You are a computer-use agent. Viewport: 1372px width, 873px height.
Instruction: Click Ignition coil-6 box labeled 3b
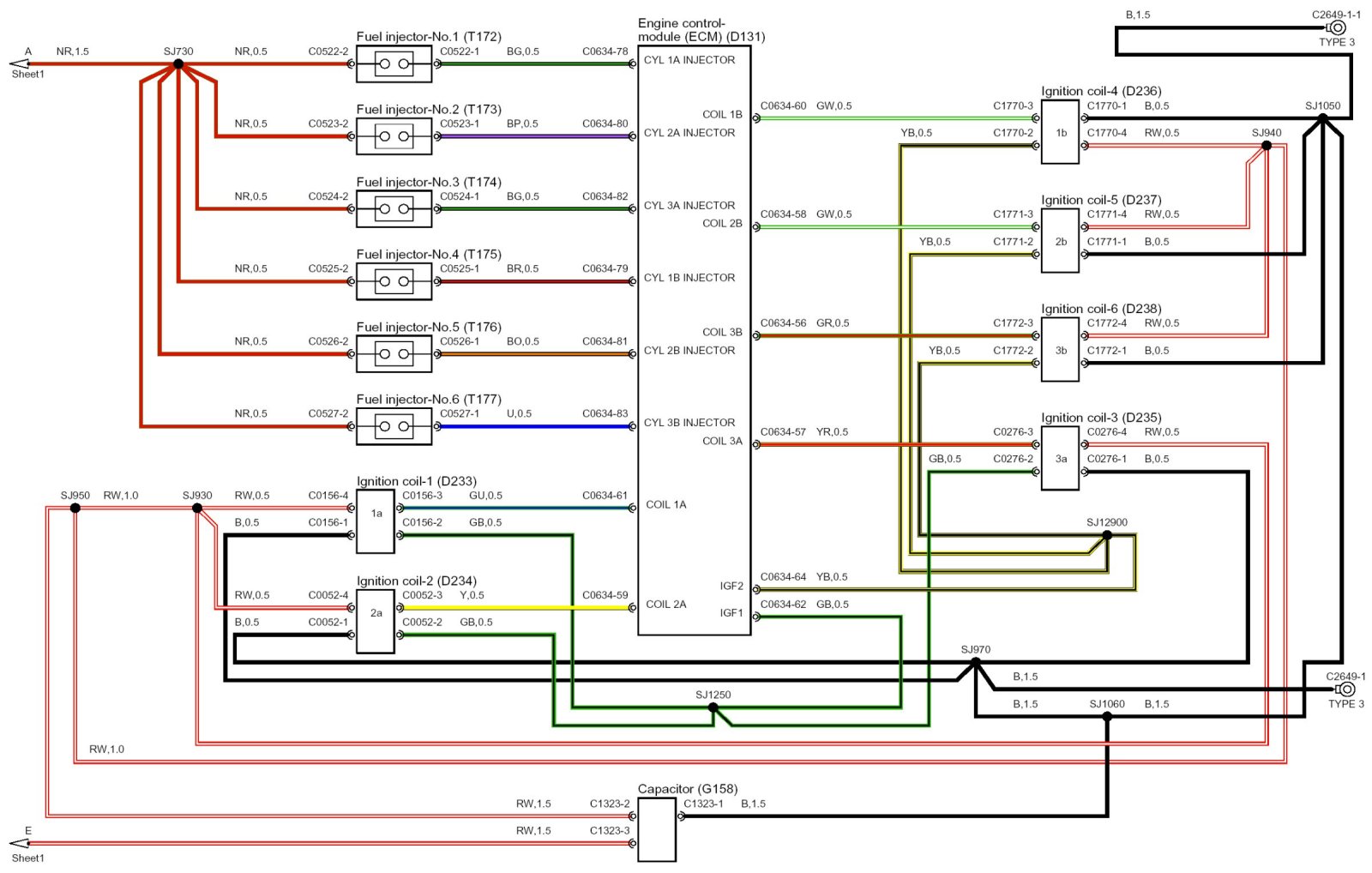(1060, 350)
